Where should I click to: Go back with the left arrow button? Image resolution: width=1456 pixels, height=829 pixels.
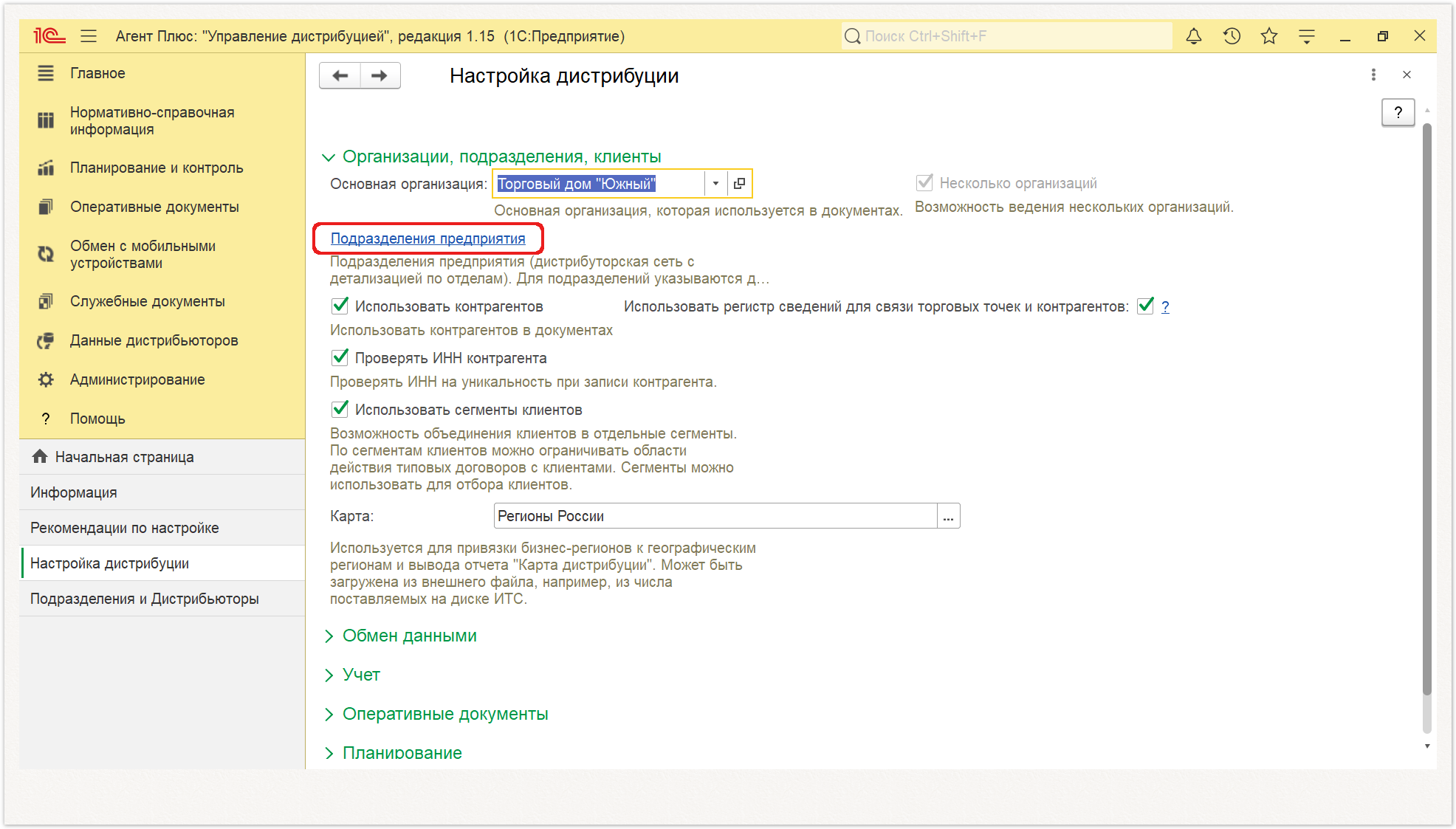coord(340,75)
